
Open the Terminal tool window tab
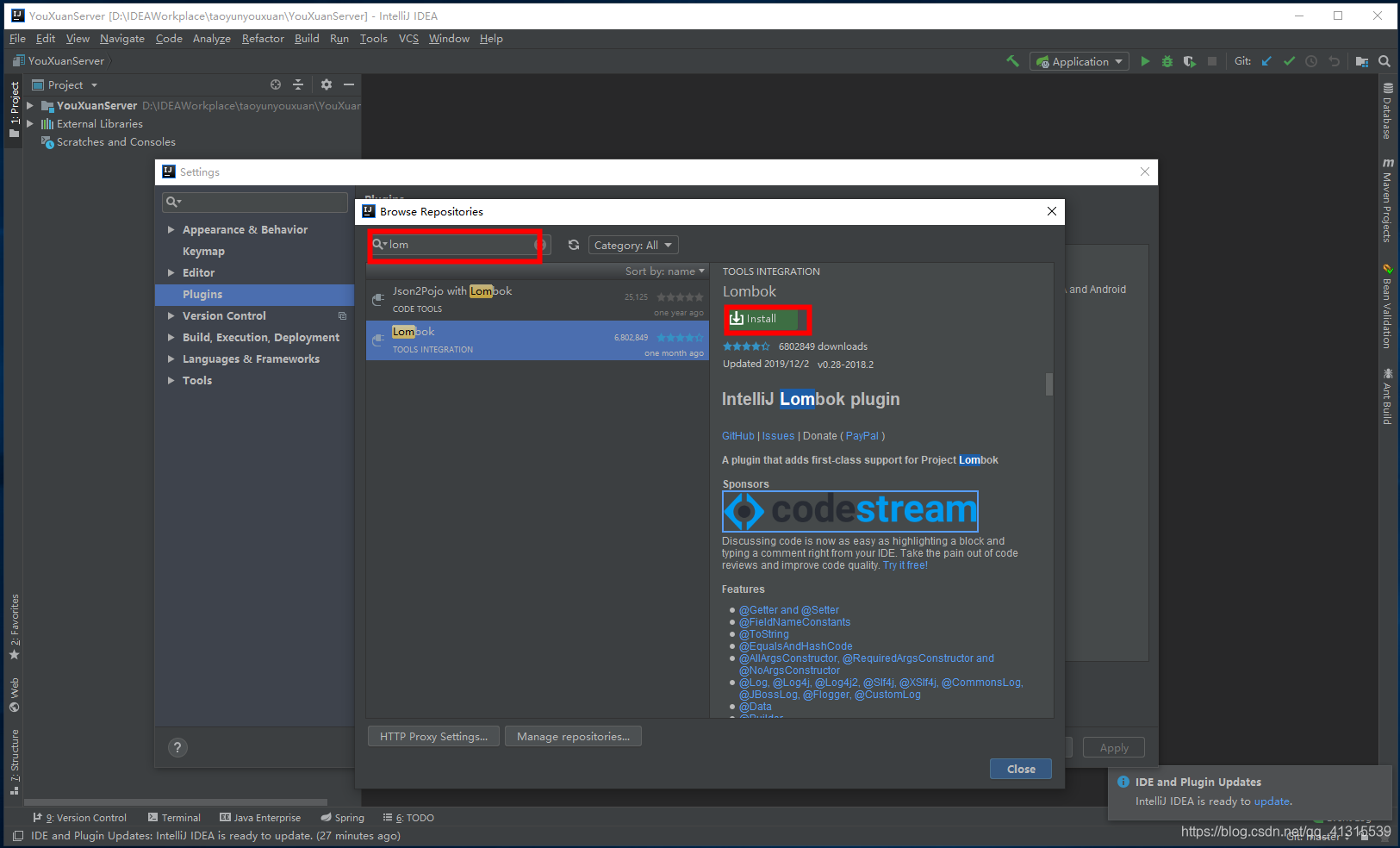point(174,818)
